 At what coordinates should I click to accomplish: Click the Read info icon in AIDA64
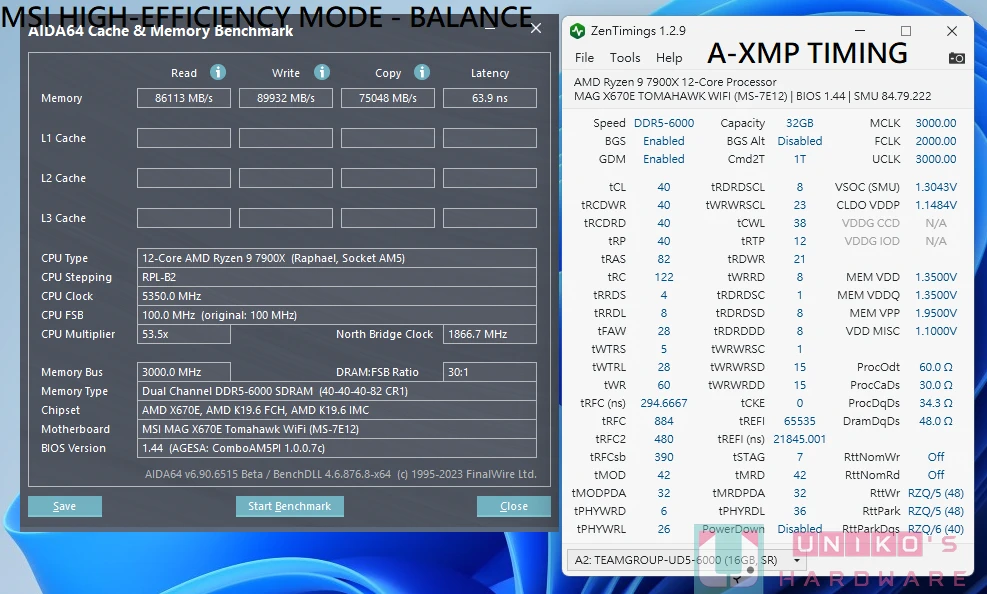point(218,72)
